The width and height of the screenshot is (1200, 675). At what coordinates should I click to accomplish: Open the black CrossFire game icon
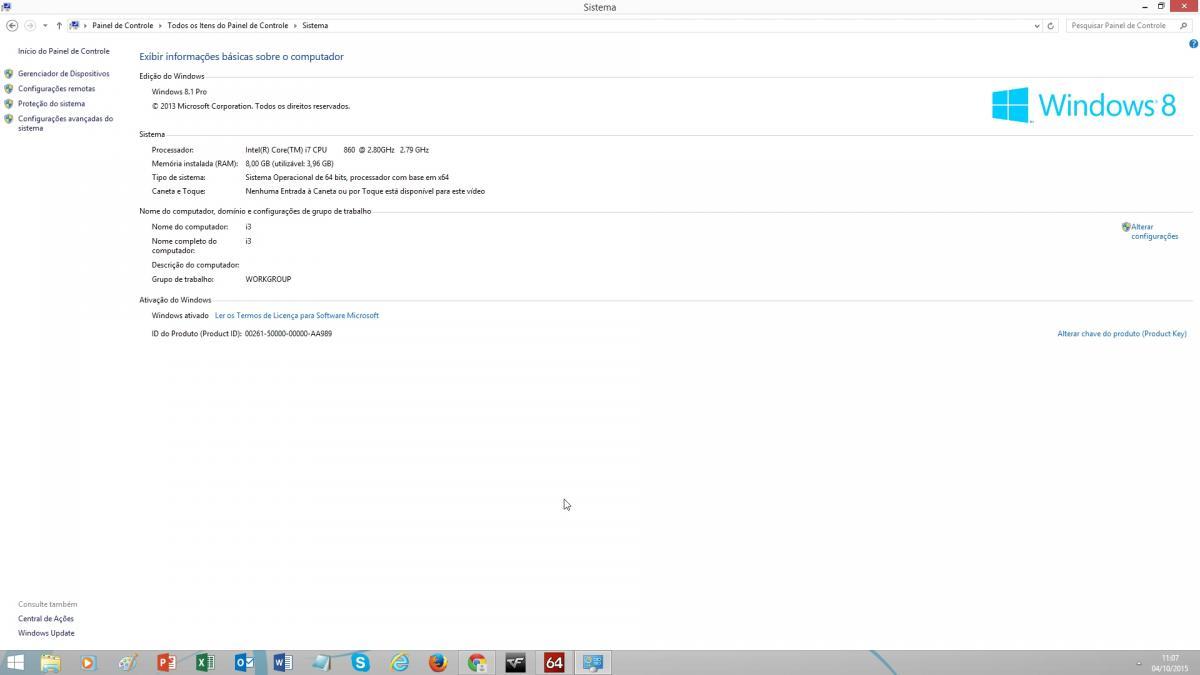(515, 662)
